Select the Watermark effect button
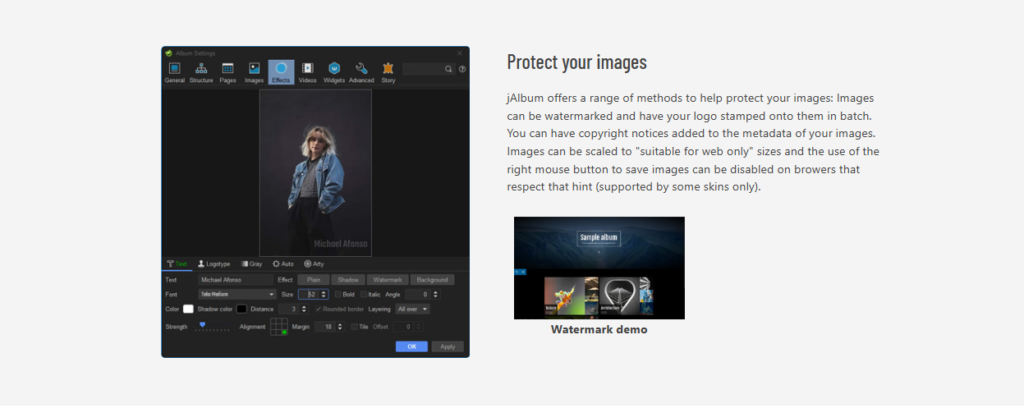The height and width of the screenshot is (408, 1024). coord(387,279)
